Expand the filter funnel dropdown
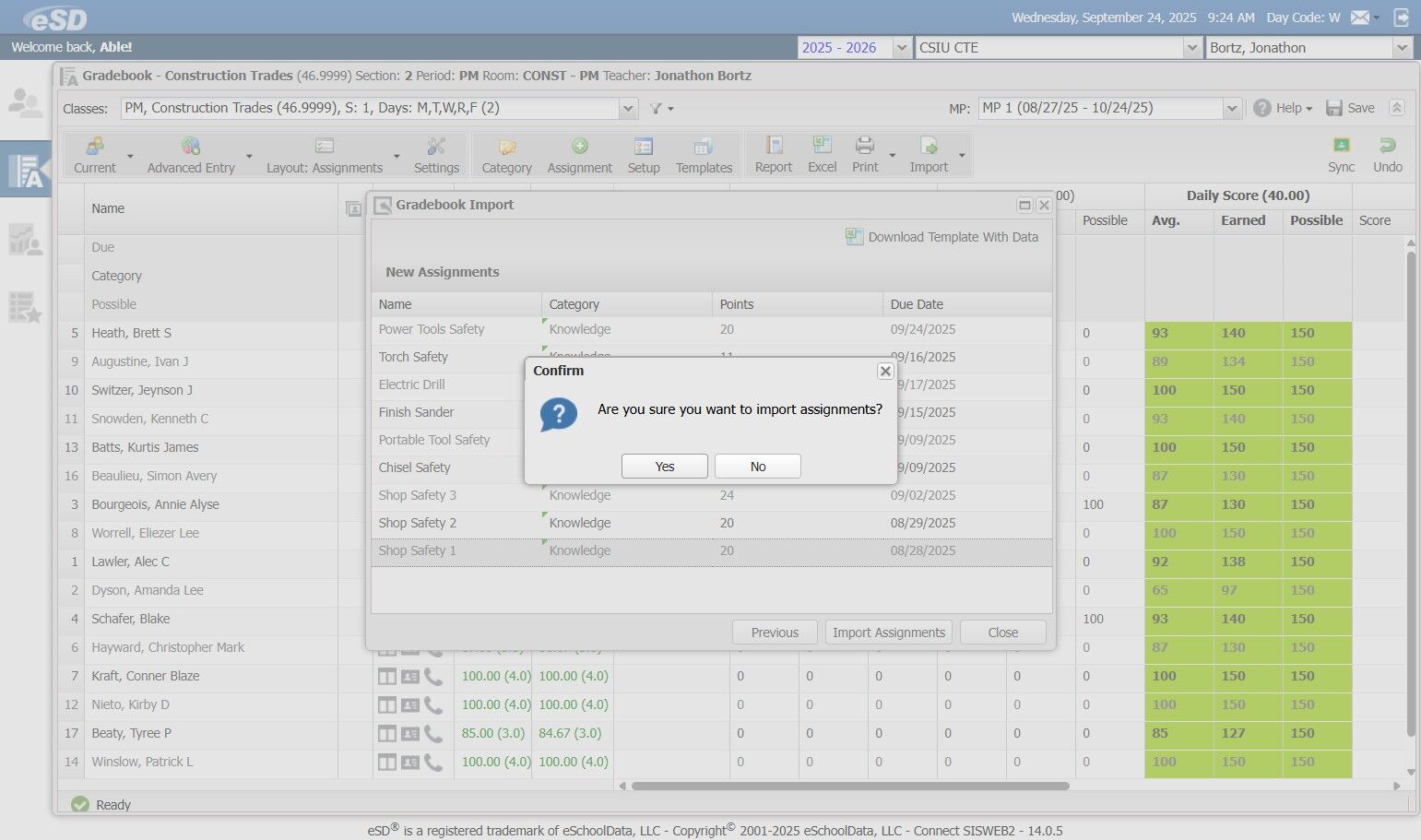The height and width of the screenshot is (840, 1421). point(661,109)
